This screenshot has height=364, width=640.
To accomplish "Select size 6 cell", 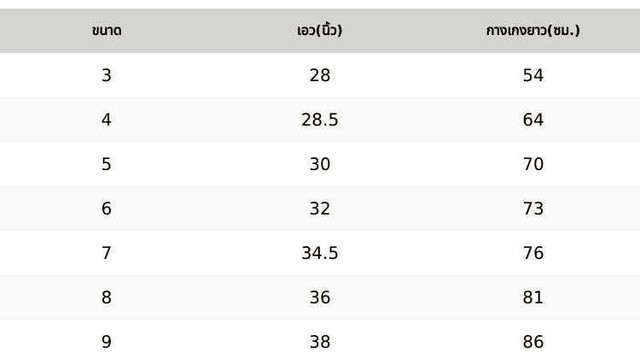I will [x=107, y=209].
